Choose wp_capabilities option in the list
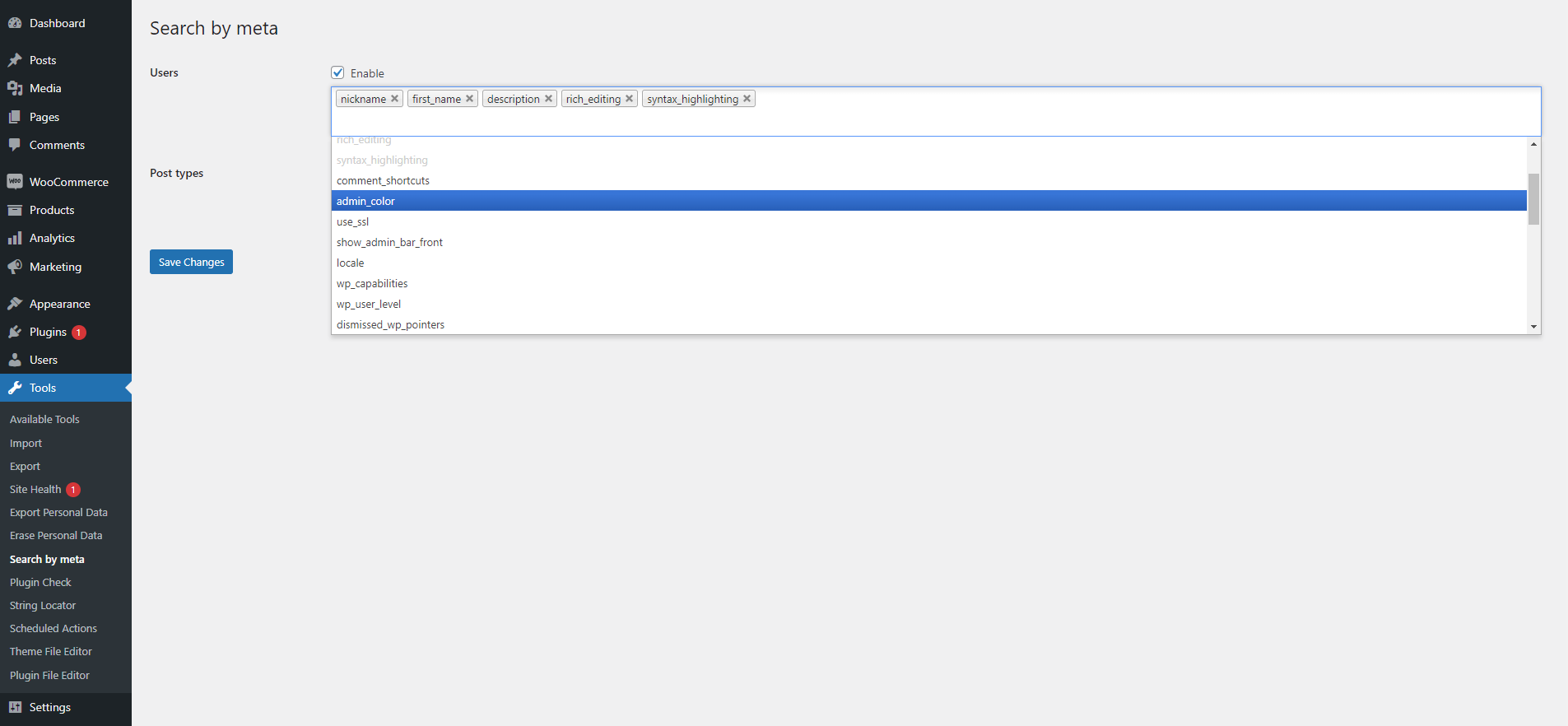 point(372,283)
